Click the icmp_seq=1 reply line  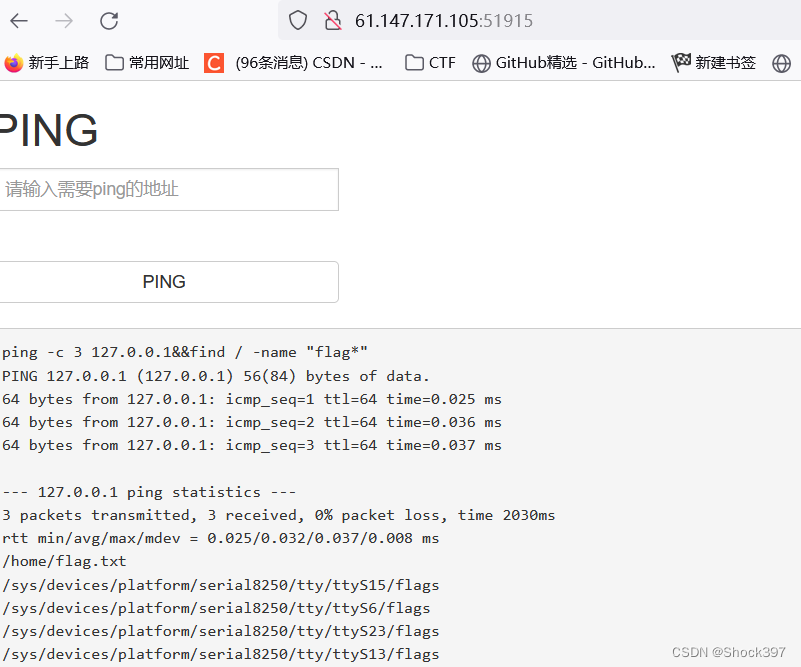[251, 399]
